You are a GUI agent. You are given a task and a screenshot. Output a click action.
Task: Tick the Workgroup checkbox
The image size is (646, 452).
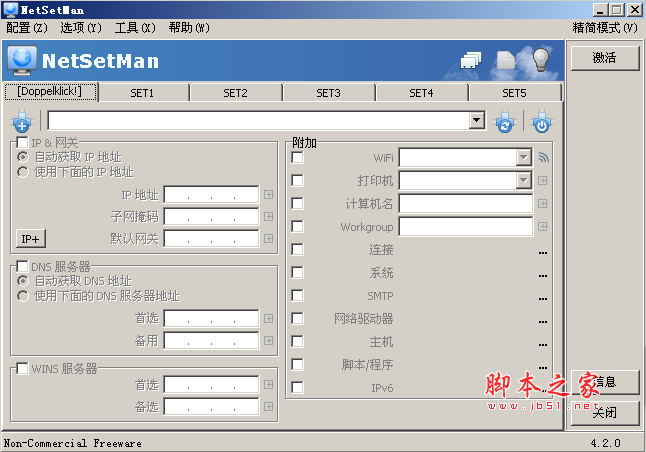[x=297, y=227]
